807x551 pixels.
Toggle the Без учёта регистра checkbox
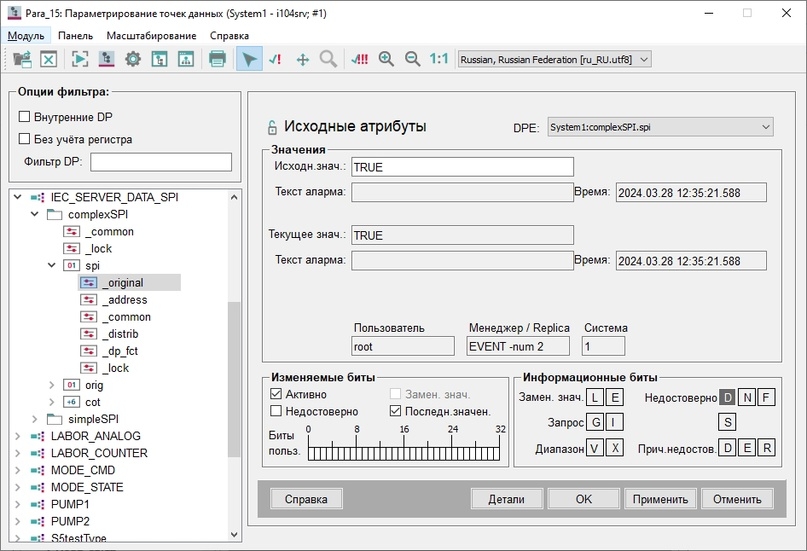(24, 139)
